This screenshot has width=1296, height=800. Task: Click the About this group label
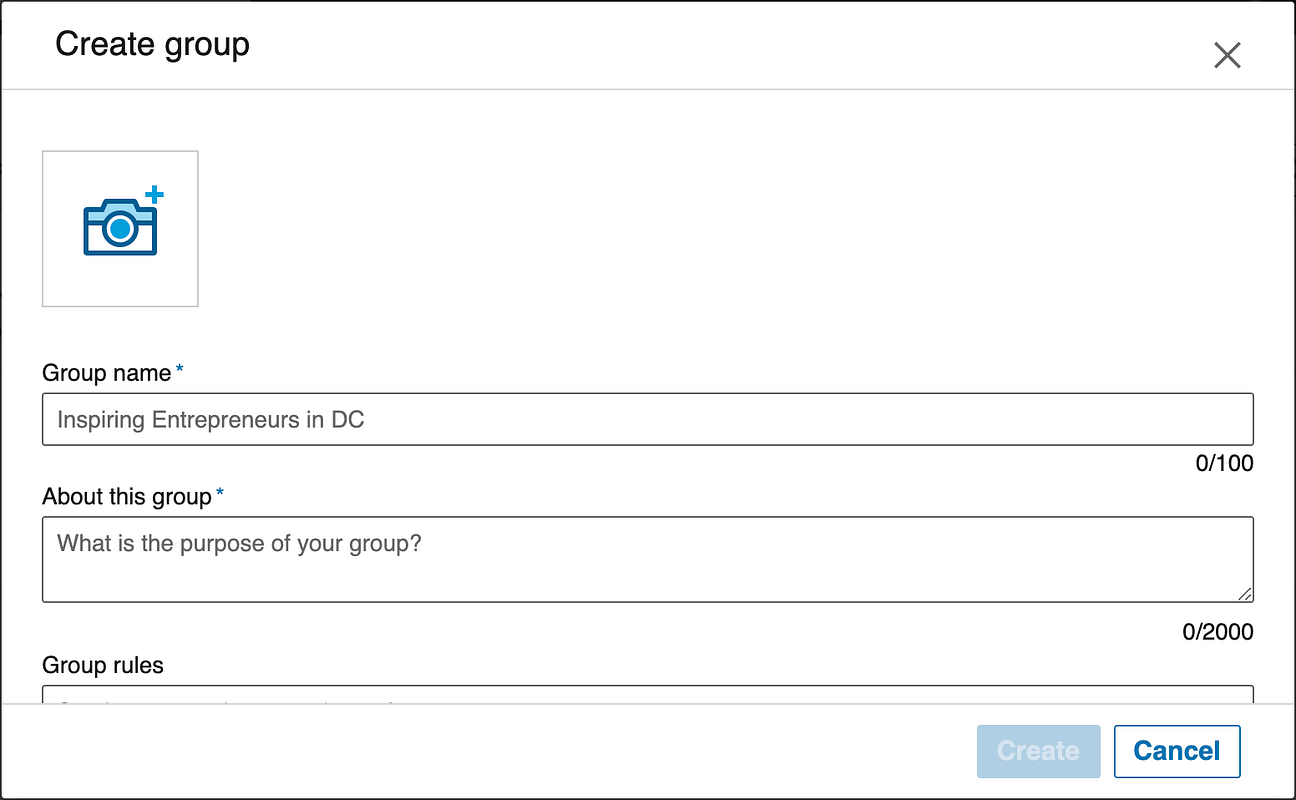point(127,497)
